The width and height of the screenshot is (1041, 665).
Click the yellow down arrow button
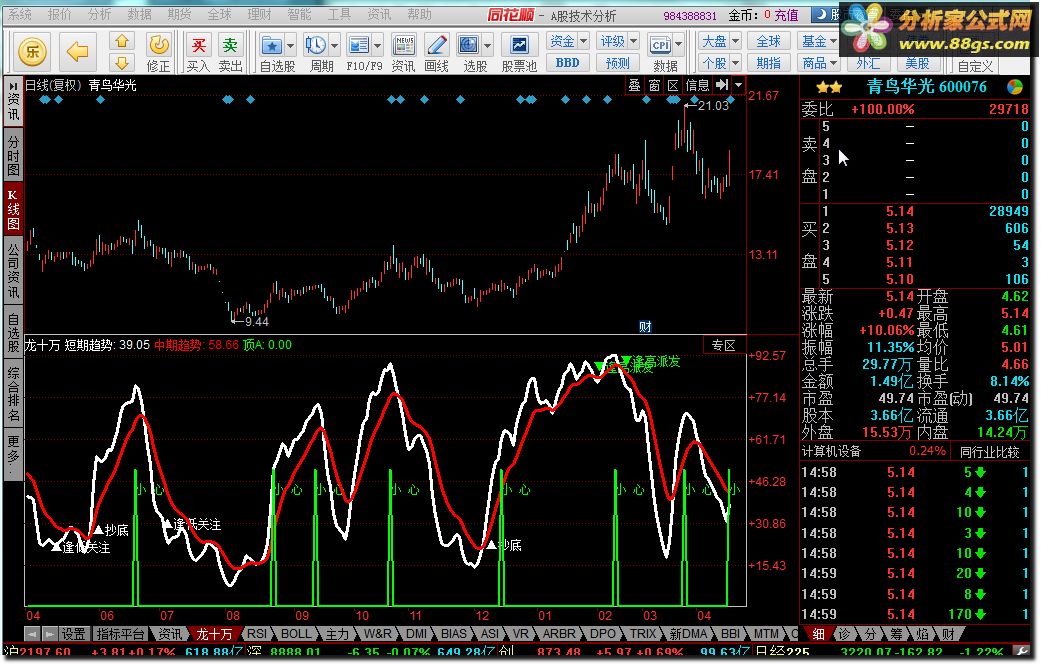pos(121,62)
